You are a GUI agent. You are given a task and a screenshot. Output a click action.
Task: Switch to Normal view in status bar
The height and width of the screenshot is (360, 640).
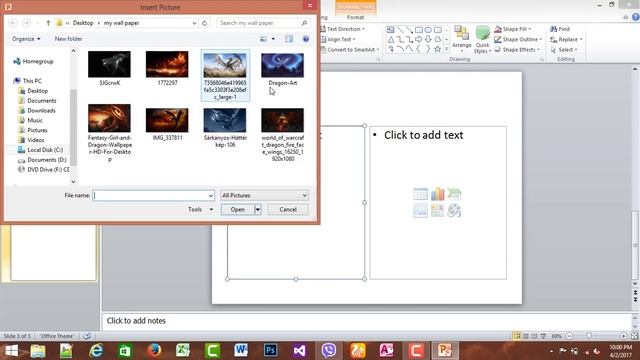[x=517, y=336]
